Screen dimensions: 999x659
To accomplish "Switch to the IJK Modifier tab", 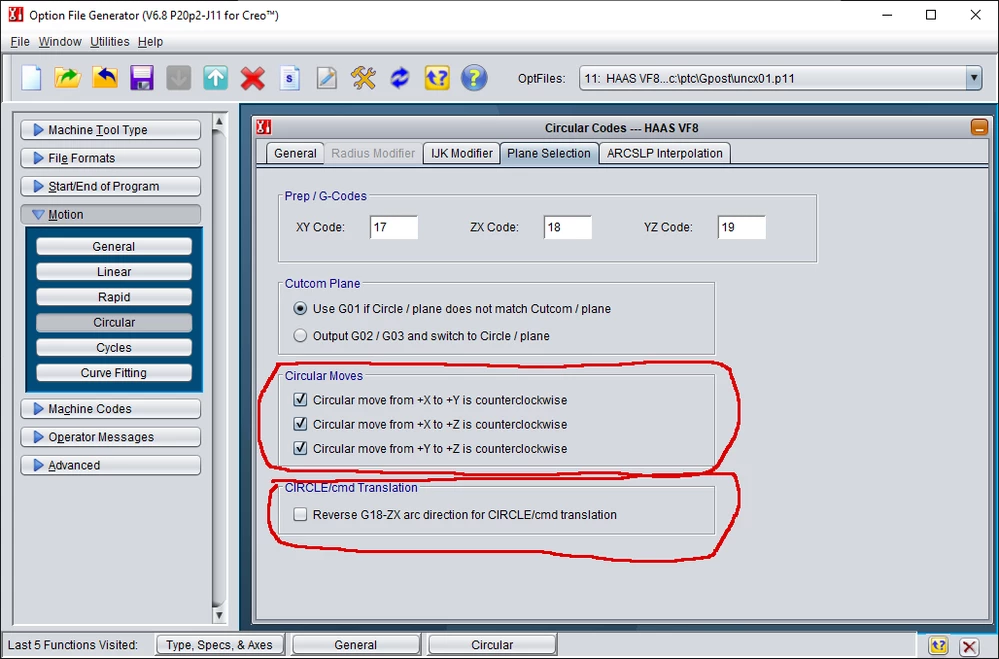I will click(462, 153).
